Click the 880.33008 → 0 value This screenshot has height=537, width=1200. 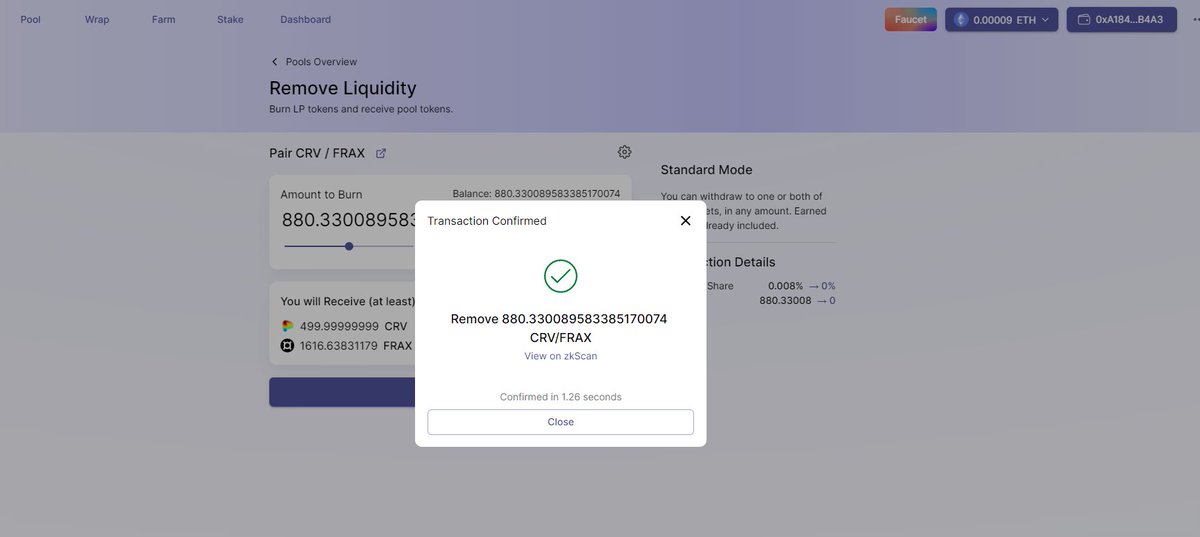(x=797, y=300)
